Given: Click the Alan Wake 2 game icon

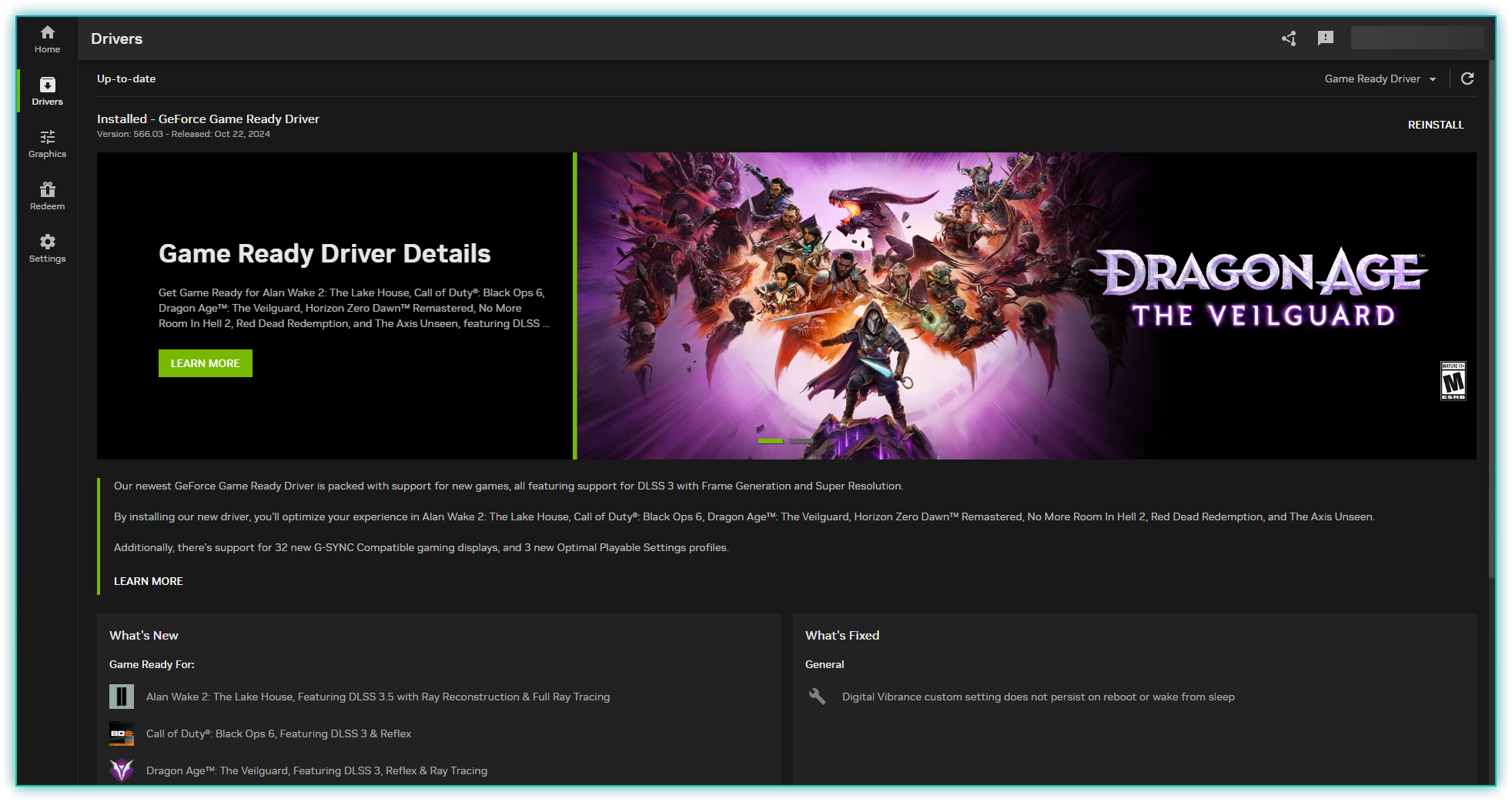Looking at the screenshot, I should [122, 697].
